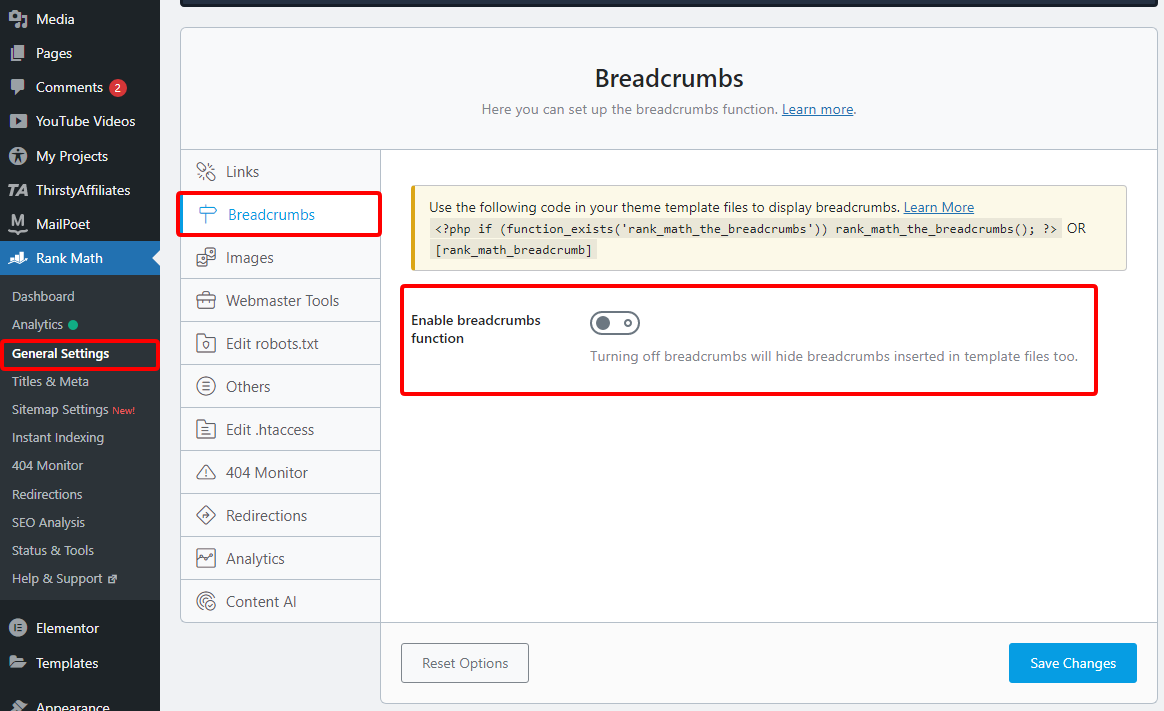Open the Content AI settings tab
Image resolution: width=1164 pixels, height=711 pixels.
281,601
